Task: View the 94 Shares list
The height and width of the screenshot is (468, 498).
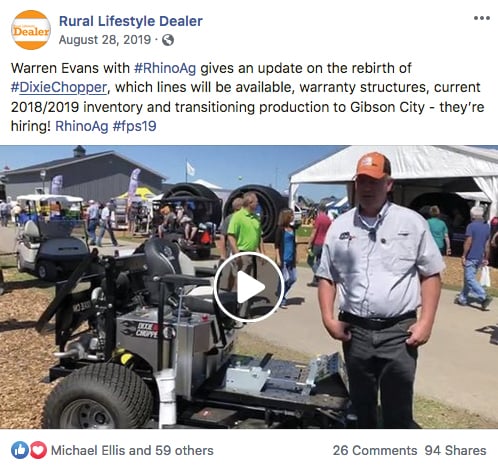Action: coord(455,450)
